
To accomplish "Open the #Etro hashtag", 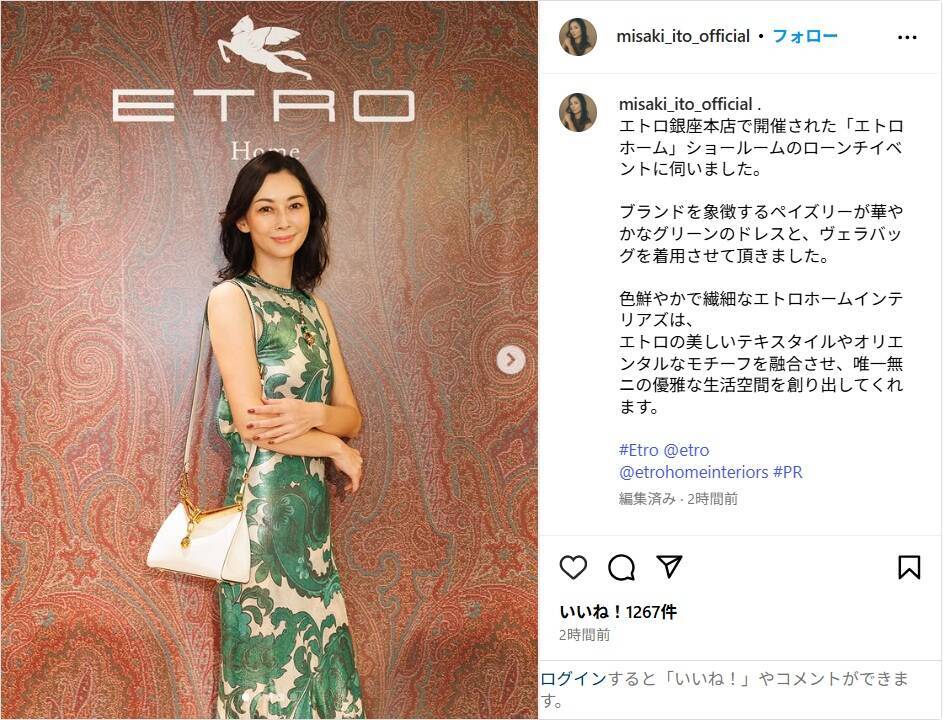I will (x=639, y=450).
